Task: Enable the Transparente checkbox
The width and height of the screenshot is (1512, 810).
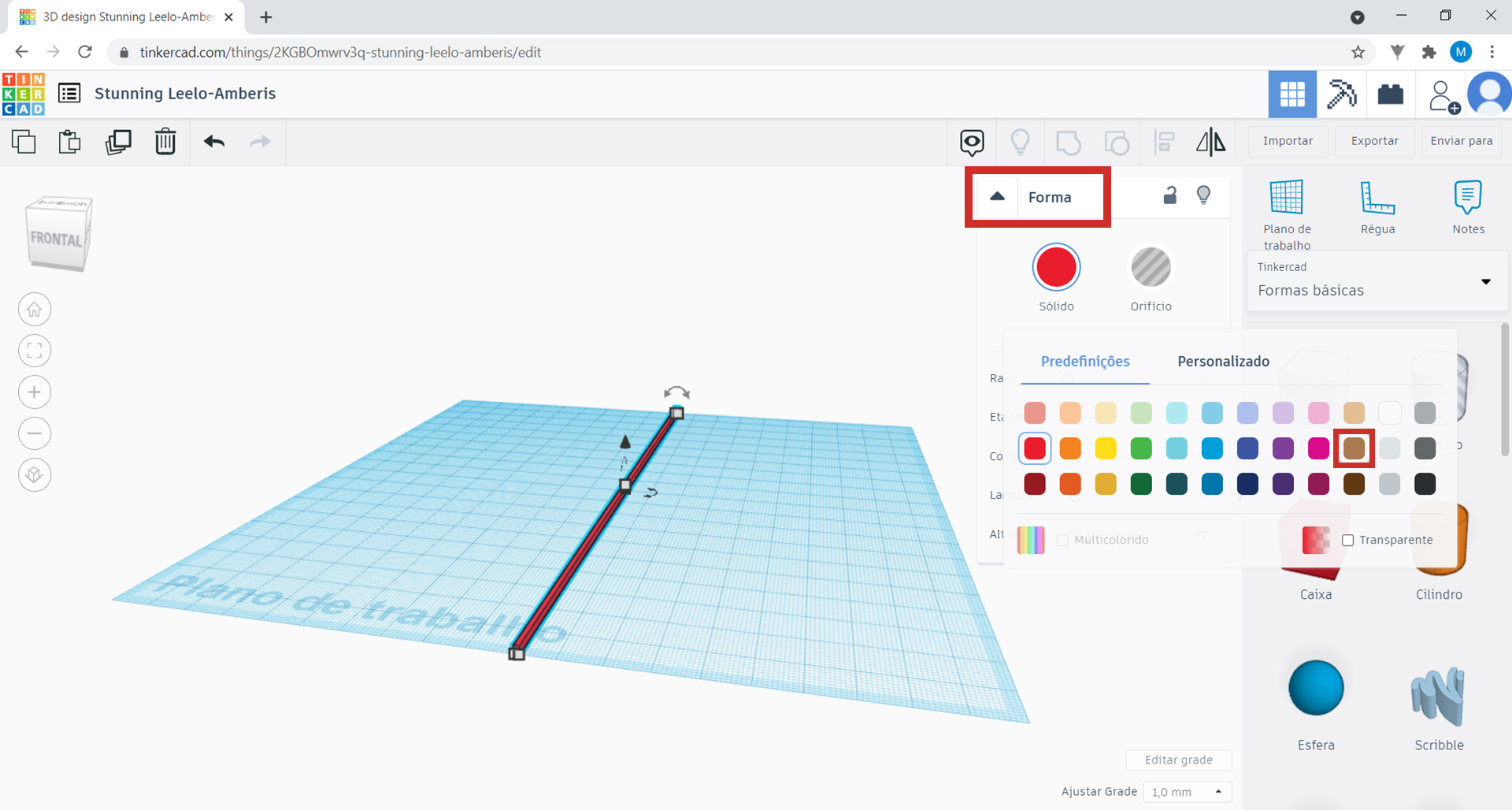Action: [x=1348, y=540]
